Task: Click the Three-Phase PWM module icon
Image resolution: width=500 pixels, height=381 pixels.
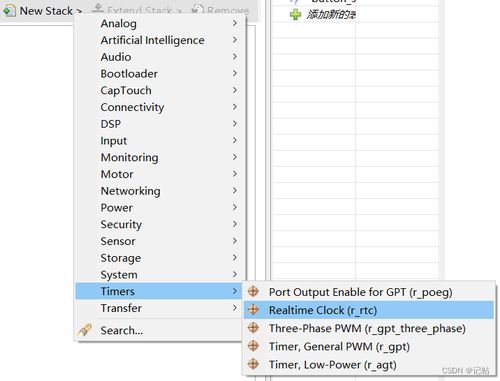Action: (x=253, y=328)
